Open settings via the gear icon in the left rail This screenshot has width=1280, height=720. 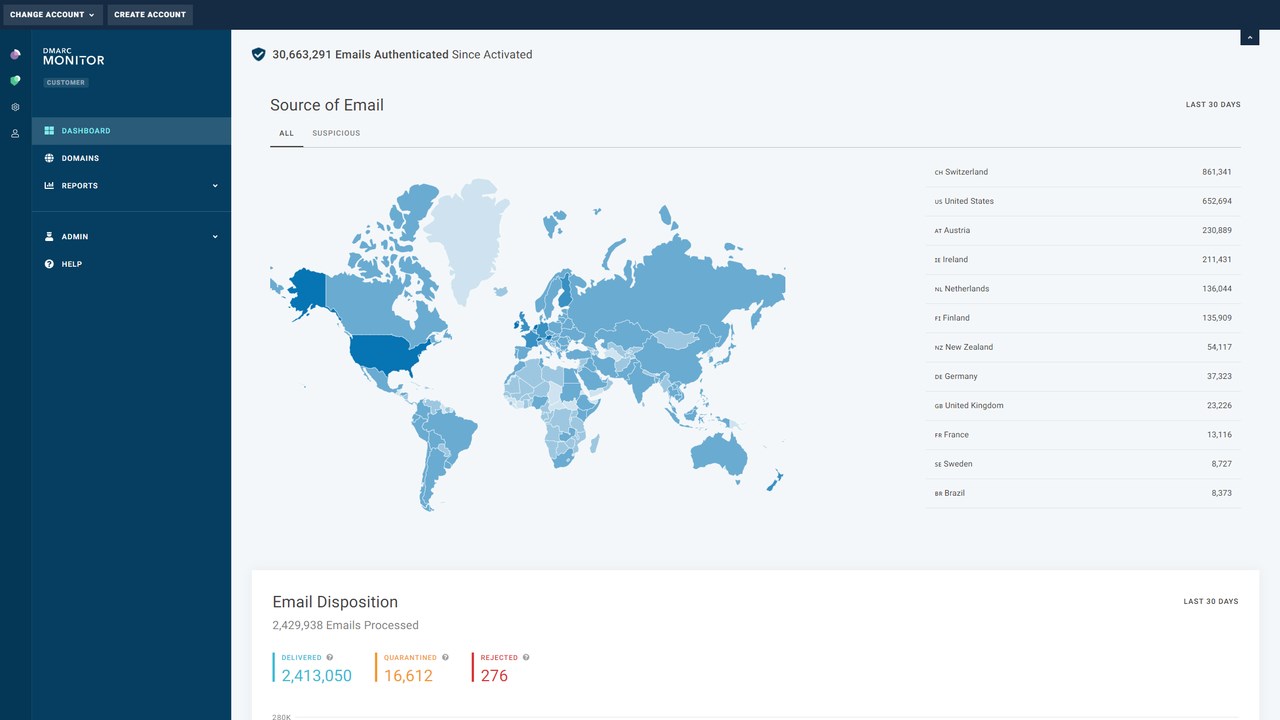pos(15,107)
